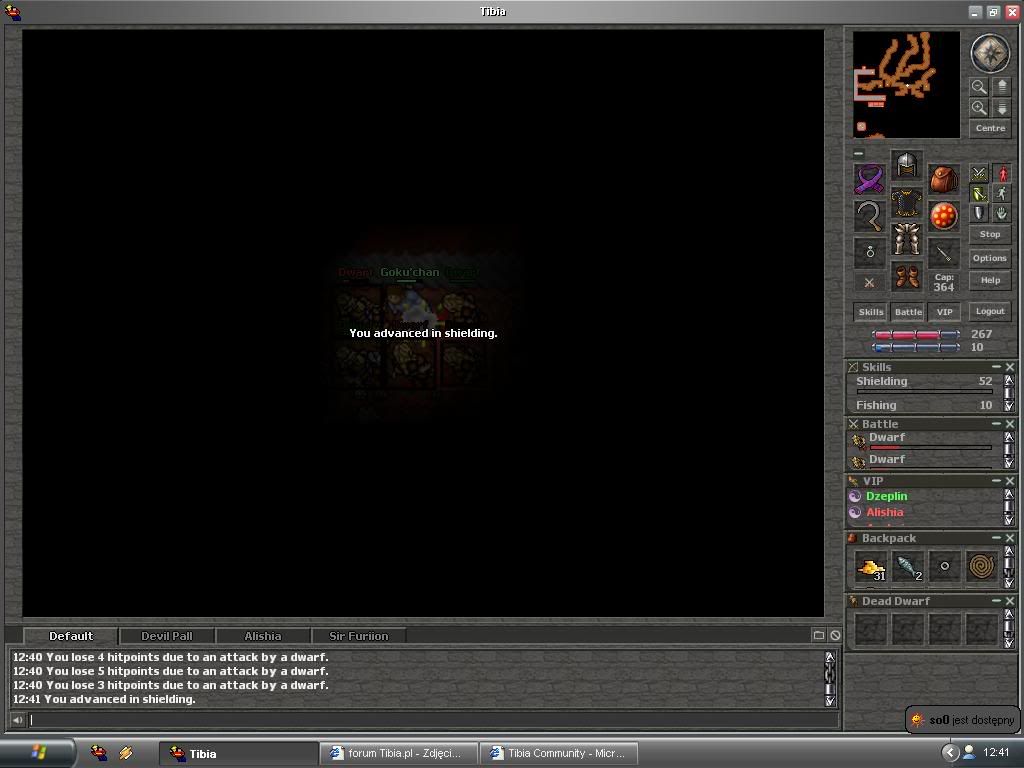Select the steel helmet in head slot
The image size is (1024, 768).
tap(906, 165)
